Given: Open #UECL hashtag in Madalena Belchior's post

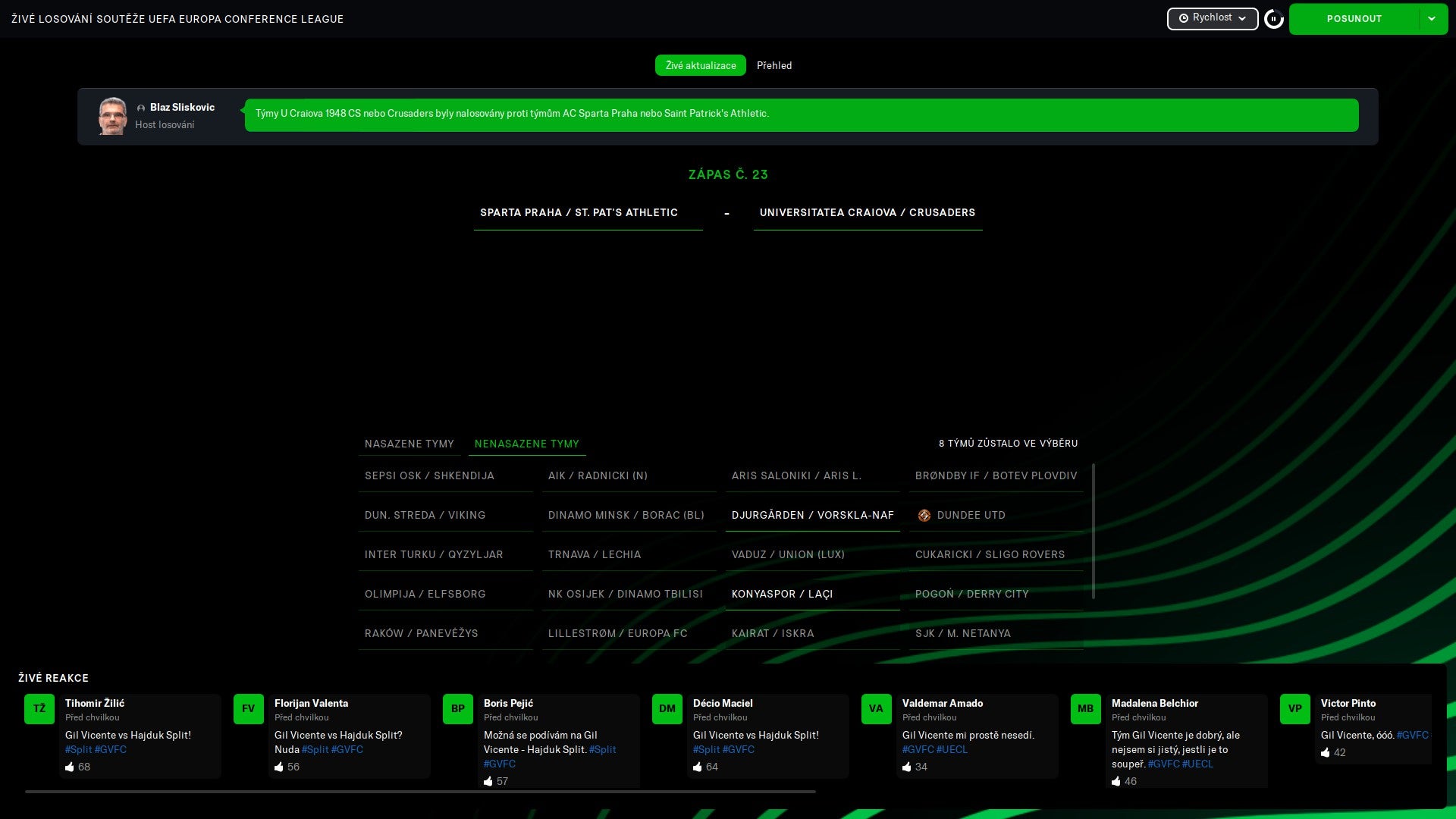Looking at the screenshot, I should (1197, 764).
